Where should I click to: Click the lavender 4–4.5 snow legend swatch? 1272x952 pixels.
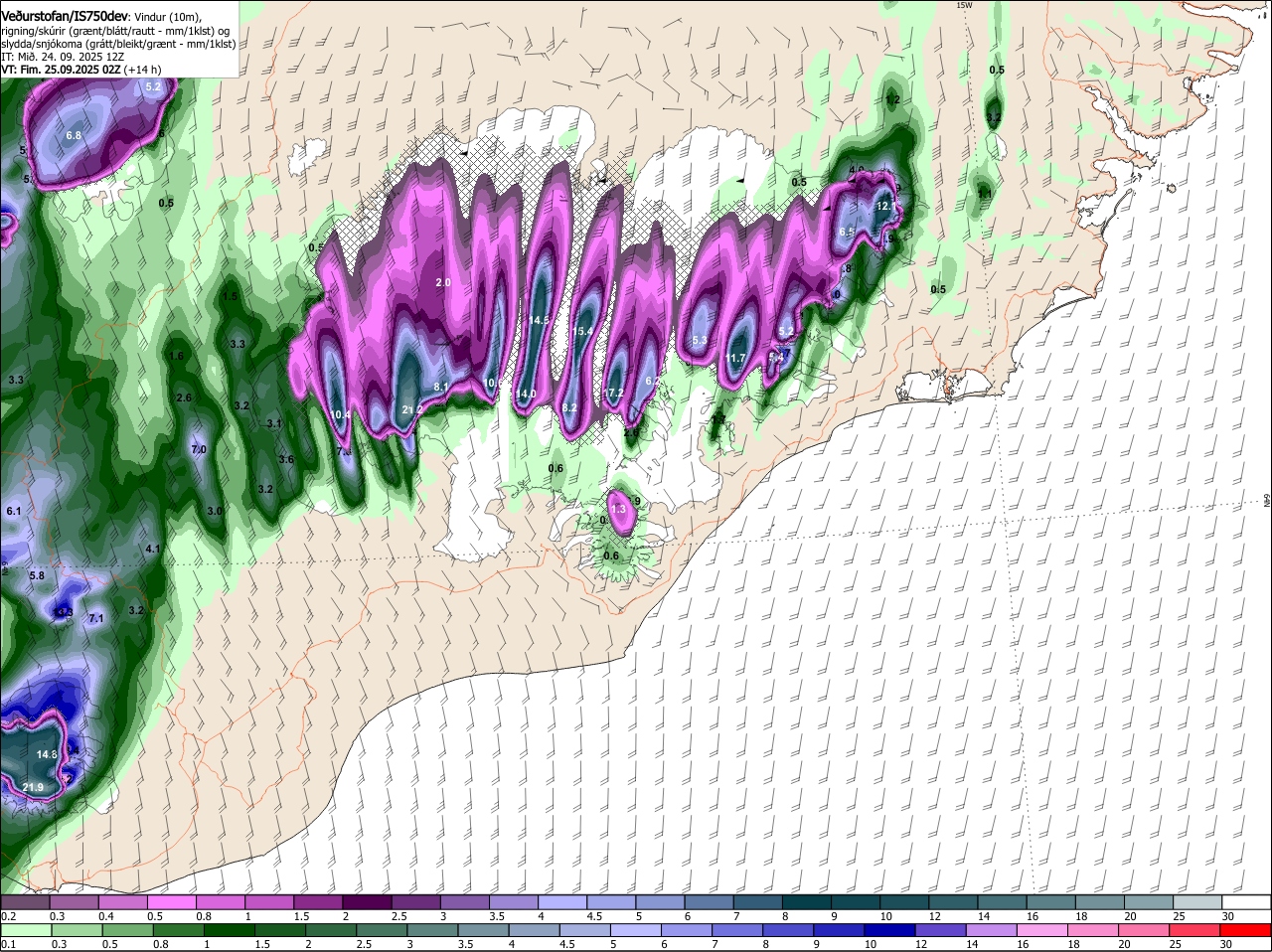click(563, 901)
